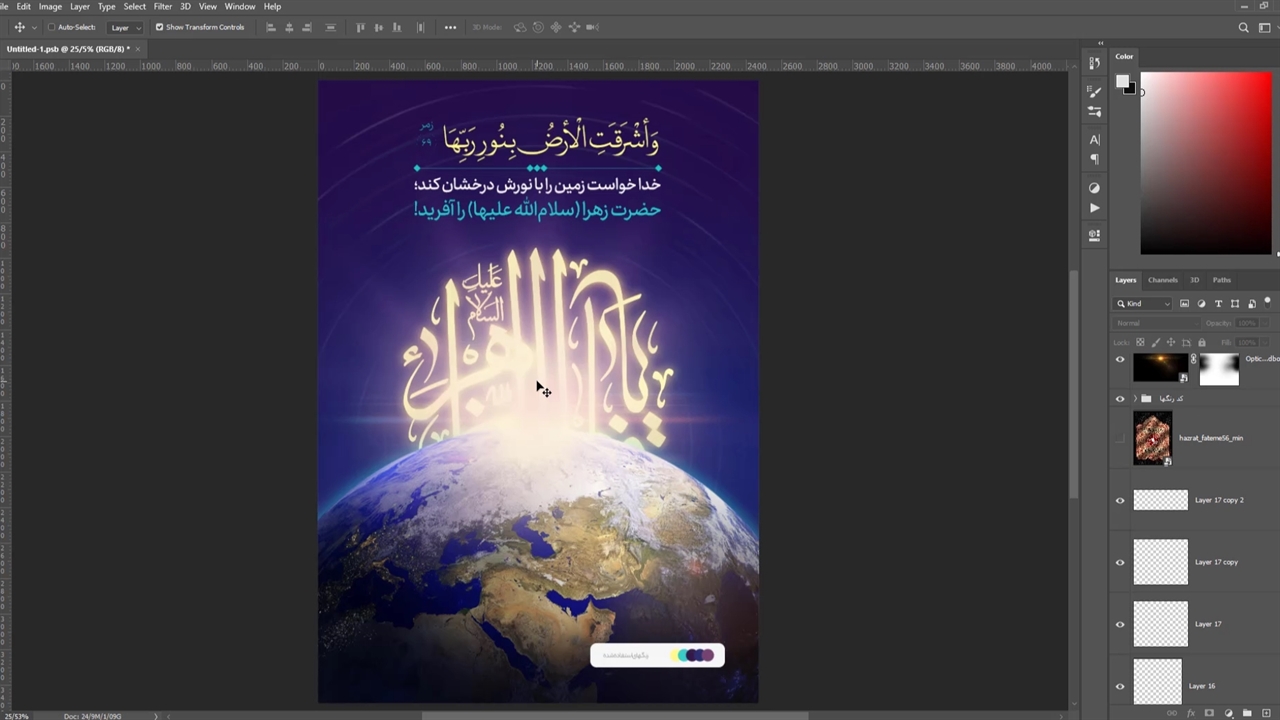Enable the Auto-Select checkbox
This screenshot has height=720, width=1280.
click(x=51, y=28)
